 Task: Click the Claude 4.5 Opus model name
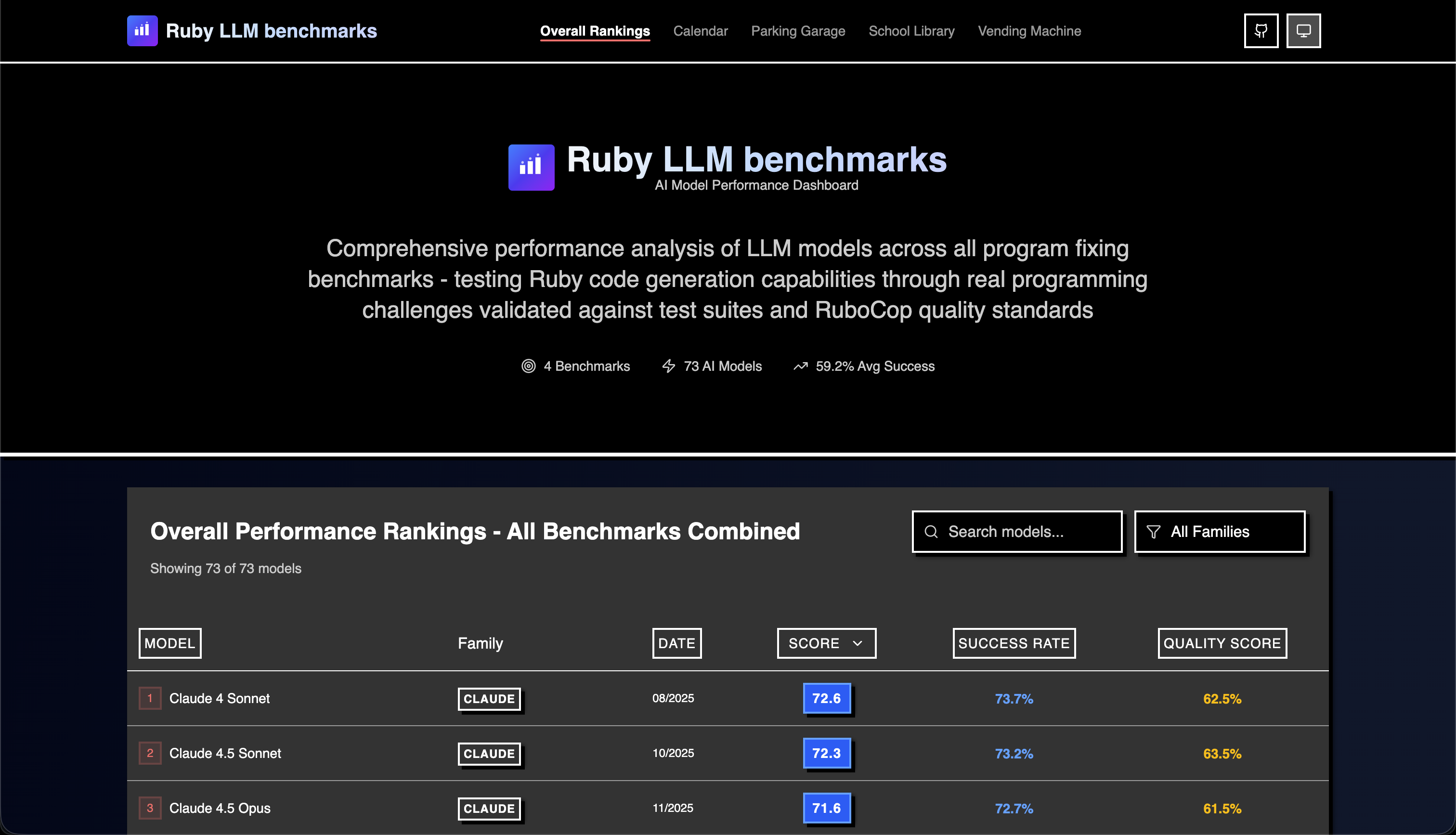pos(220,809)
